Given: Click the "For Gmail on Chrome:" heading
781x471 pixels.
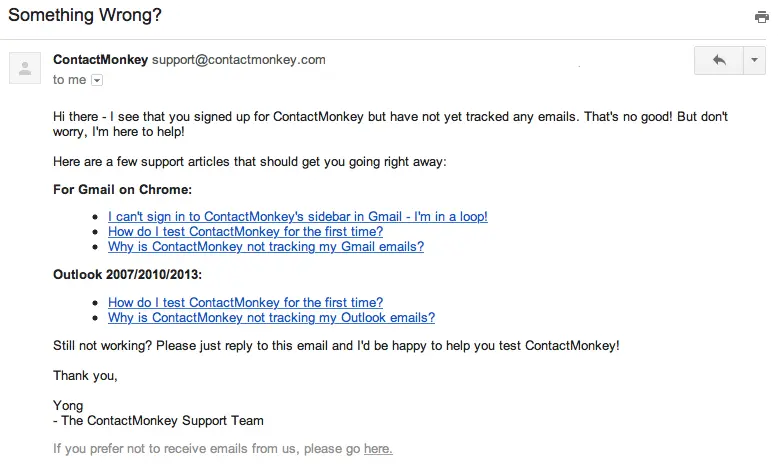Looking at the screenshot, I should point(122,189).
